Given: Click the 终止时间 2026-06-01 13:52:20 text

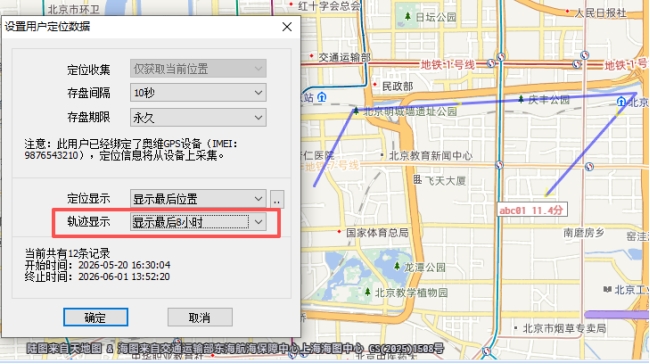Looking at the screenshot, I should pos(97,277).
